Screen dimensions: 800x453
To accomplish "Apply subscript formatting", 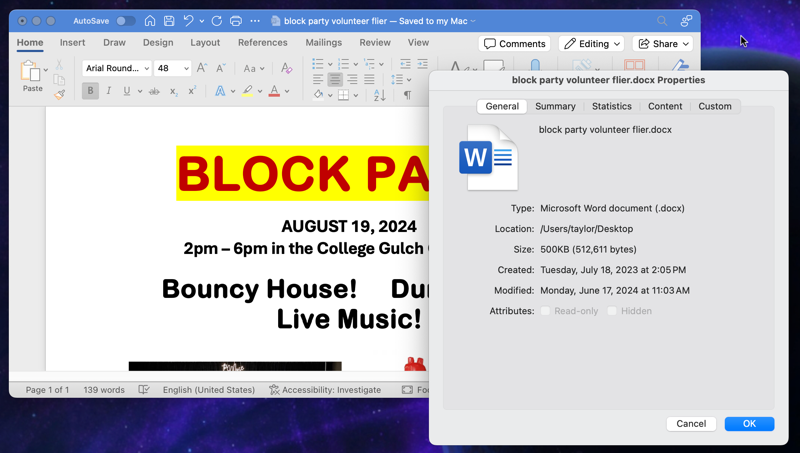I will 174,91.
